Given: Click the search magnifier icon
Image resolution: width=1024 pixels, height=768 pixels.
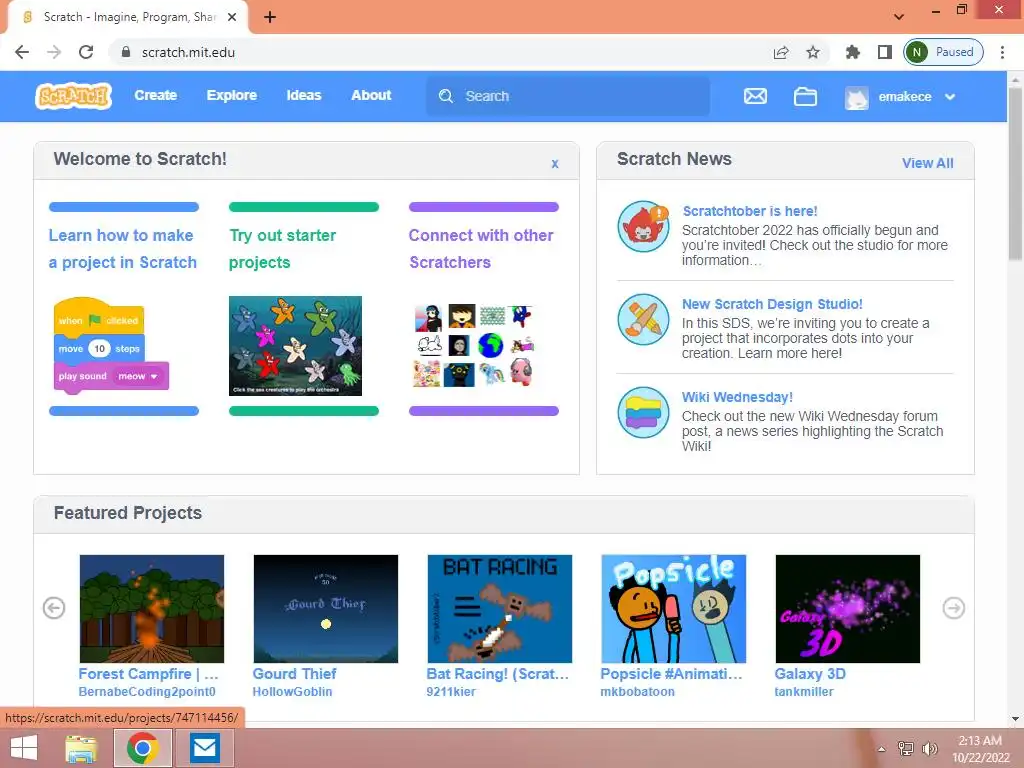Looking at the screenshot, I should (446, 96).
